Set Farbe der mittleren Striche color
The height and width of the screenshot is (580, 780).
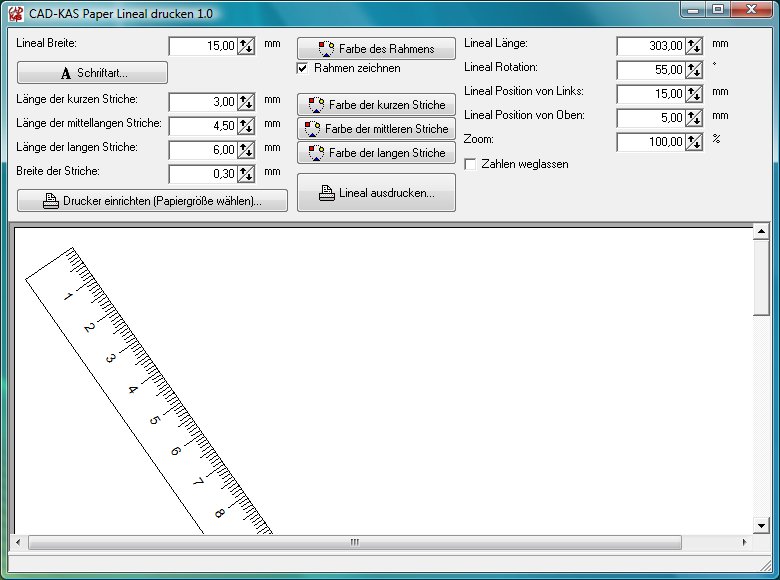coord(376,129)
